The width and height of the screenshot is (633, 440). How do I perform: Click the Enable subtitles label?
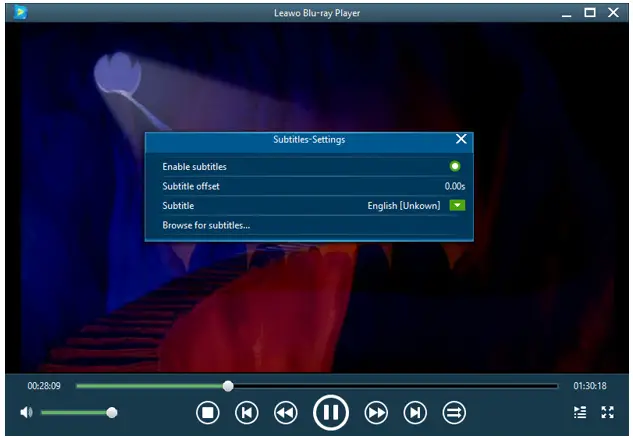pos(194,167)
